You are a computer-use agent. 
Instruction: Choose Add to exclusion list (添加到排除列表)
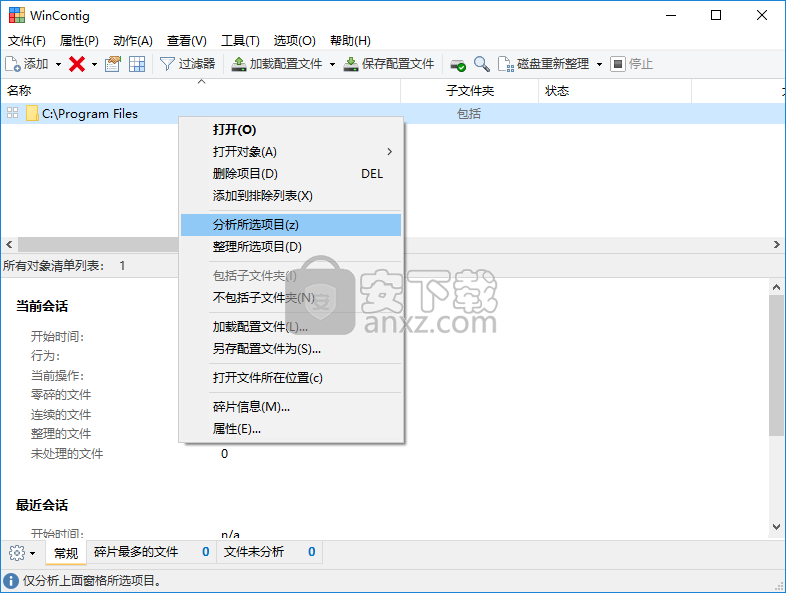[291, 195]
